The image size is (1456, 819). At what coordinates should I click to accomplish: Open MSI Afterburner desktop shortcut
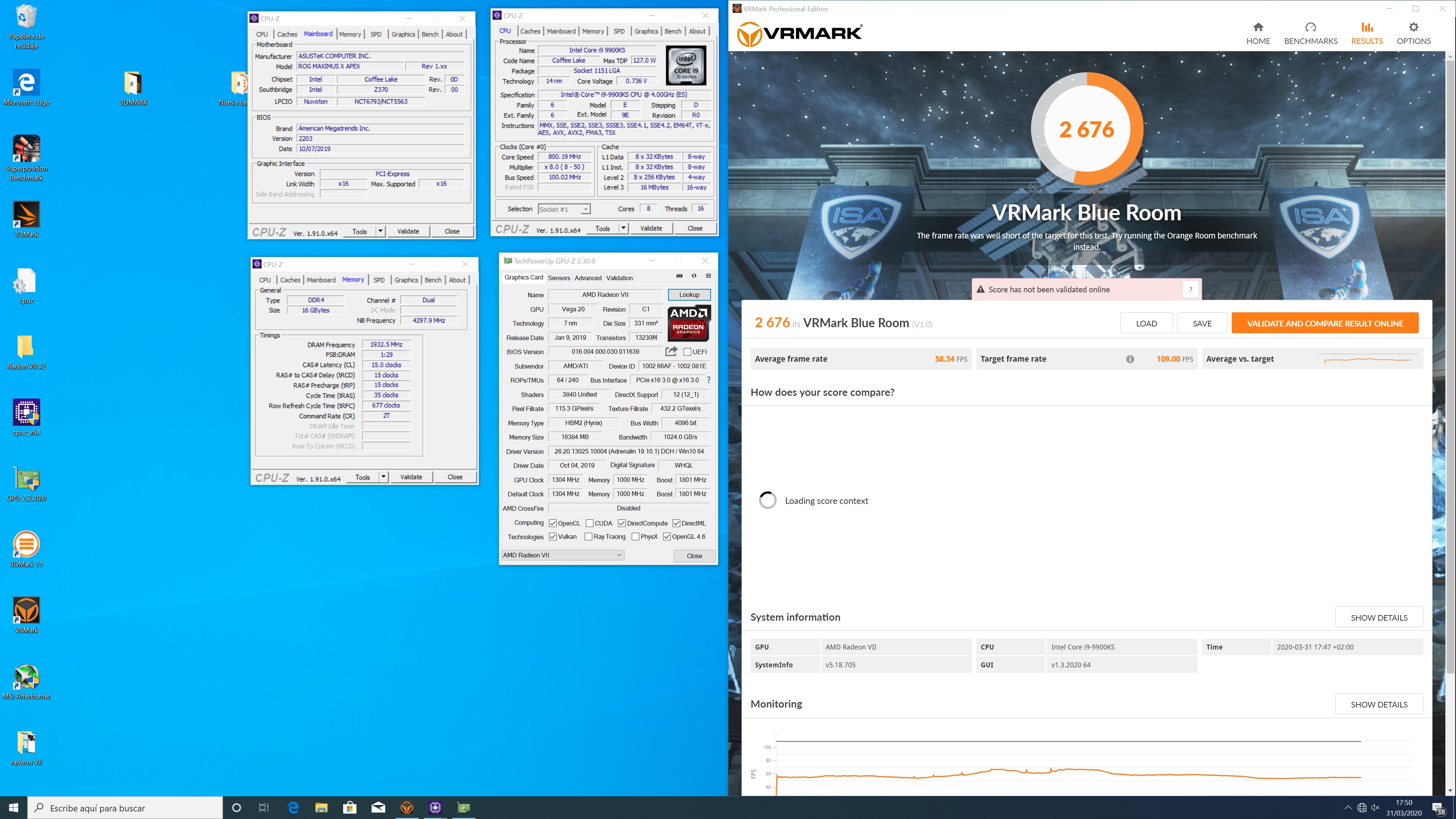click(26, 681)
